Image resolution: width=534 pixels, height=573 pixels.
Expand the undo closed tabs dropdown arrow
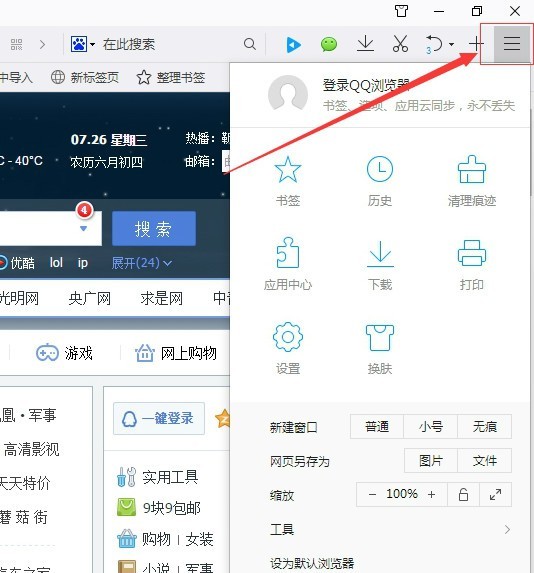(x=452, y=45)
